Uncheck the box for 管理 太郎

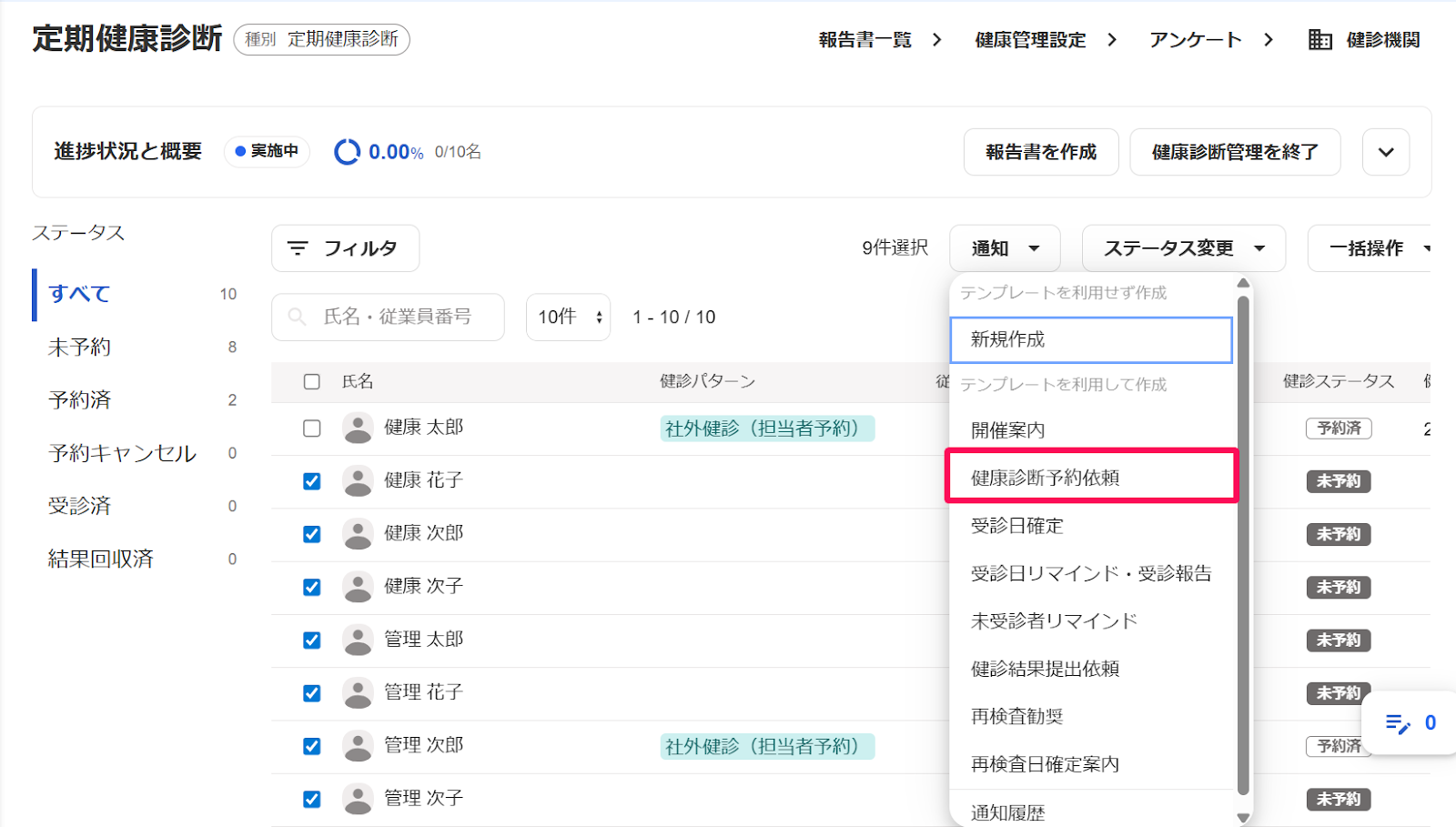click(312, 640)
